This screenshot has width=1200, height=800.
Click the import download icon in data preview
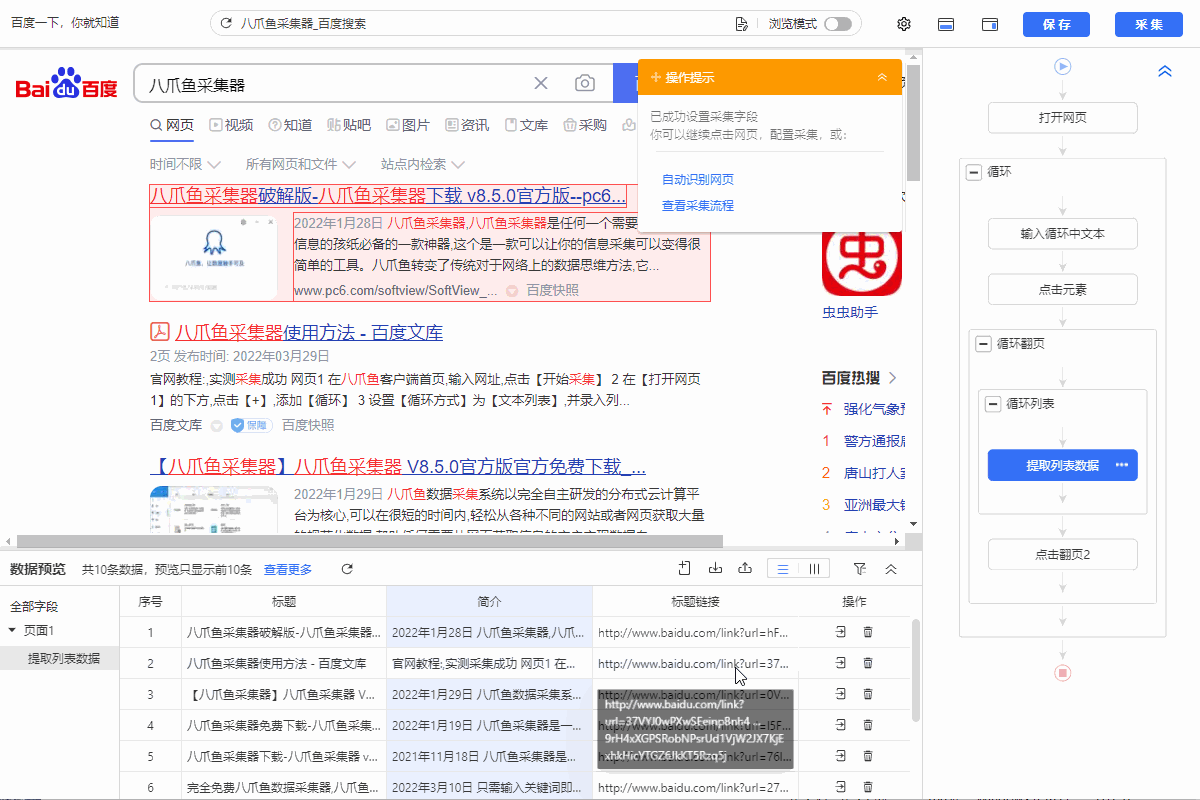pos(715,569)
